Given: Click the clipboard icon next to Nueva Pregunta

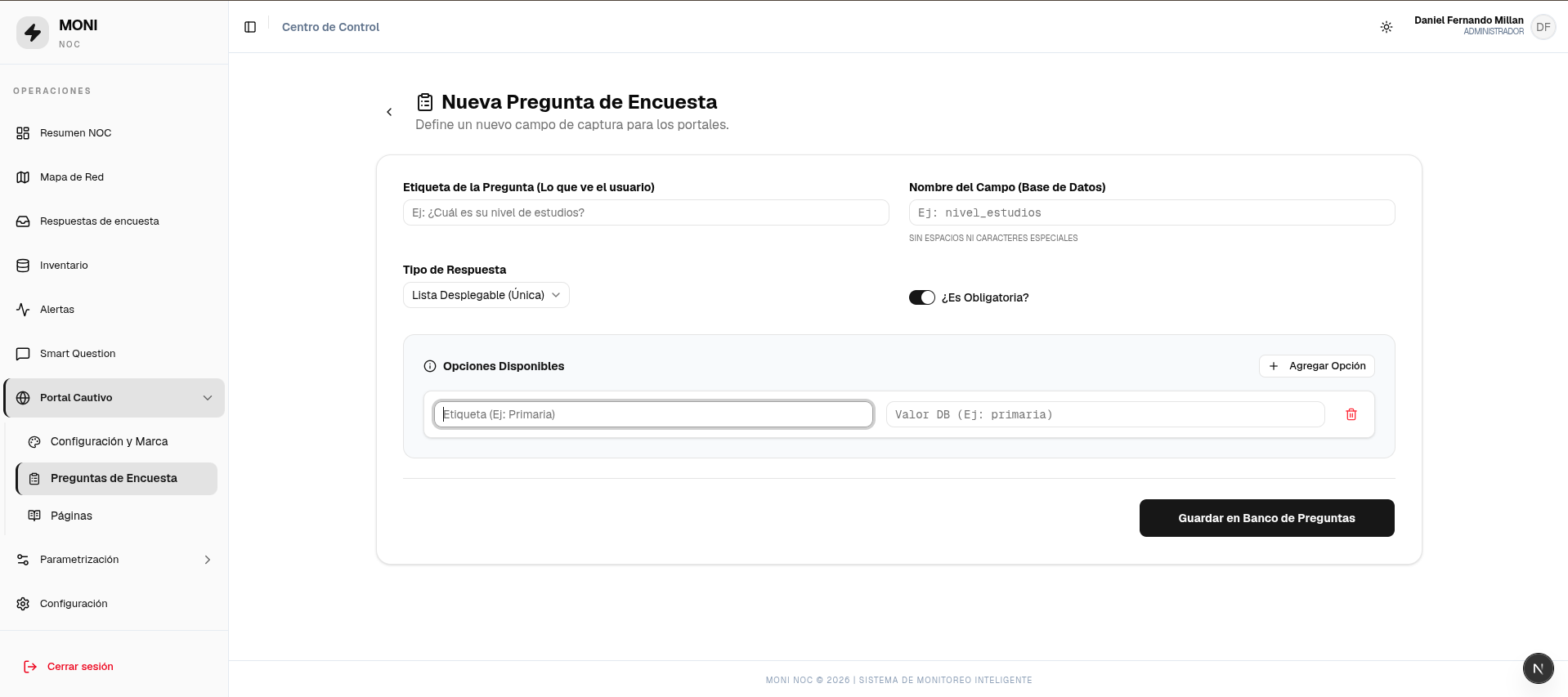Looking at the screenshot, I should click(x=425, y=102).
